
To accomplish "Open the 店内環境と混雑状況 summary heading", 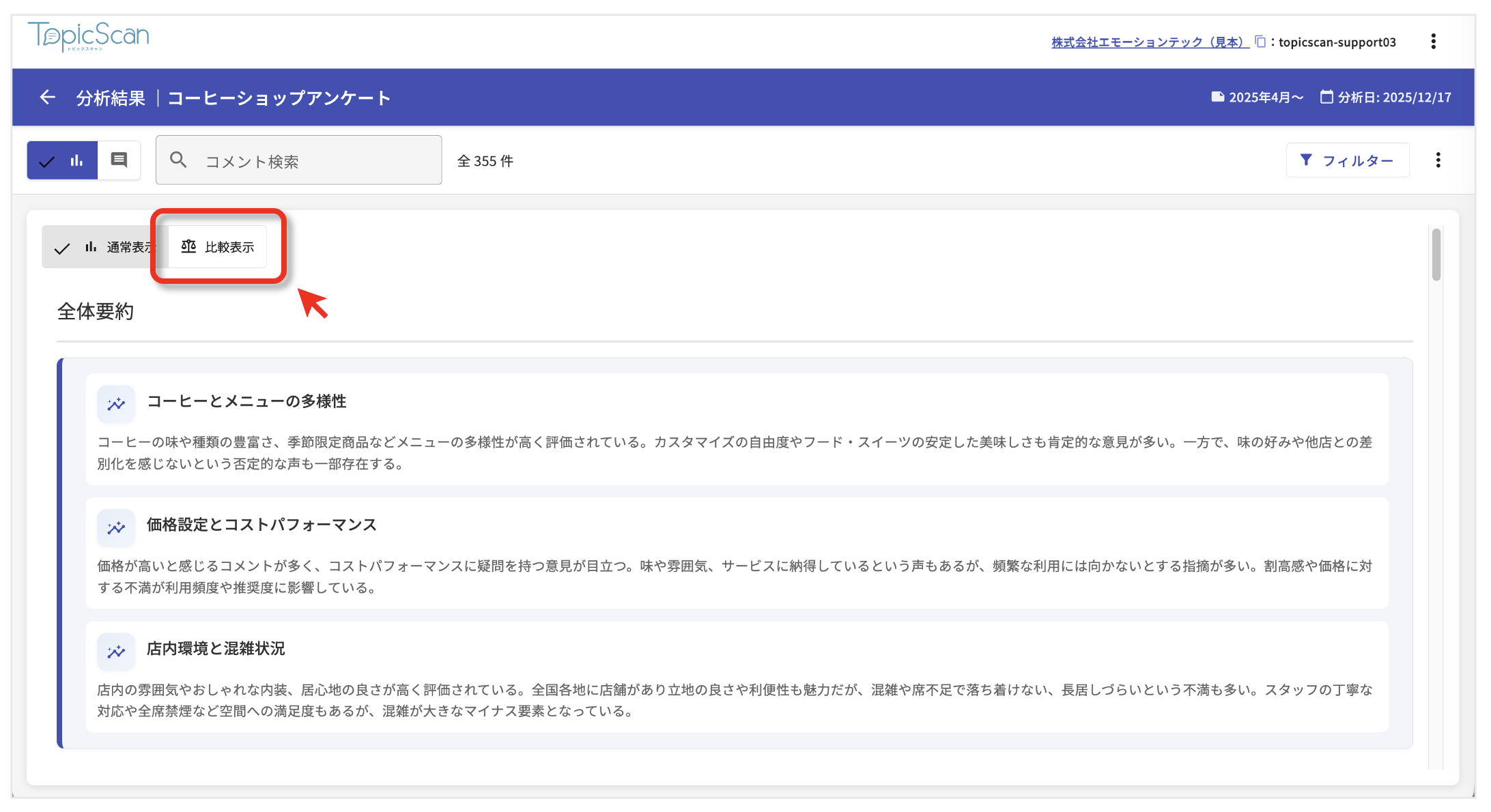I will click(x=216, y=648).
